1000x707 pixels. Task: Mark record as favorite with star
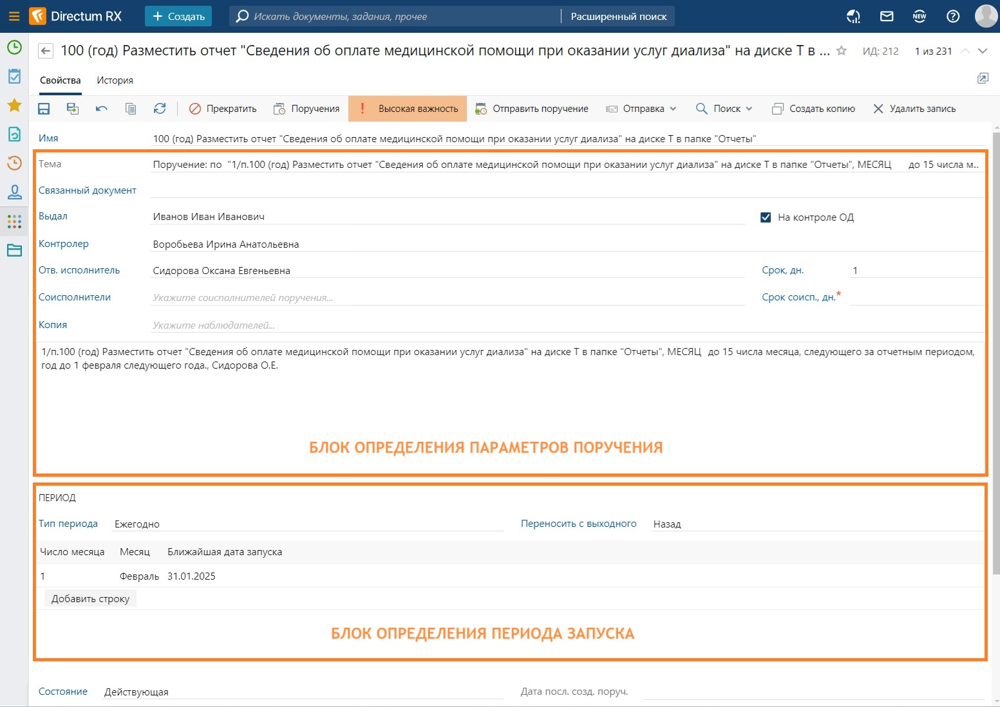(841, 51)
